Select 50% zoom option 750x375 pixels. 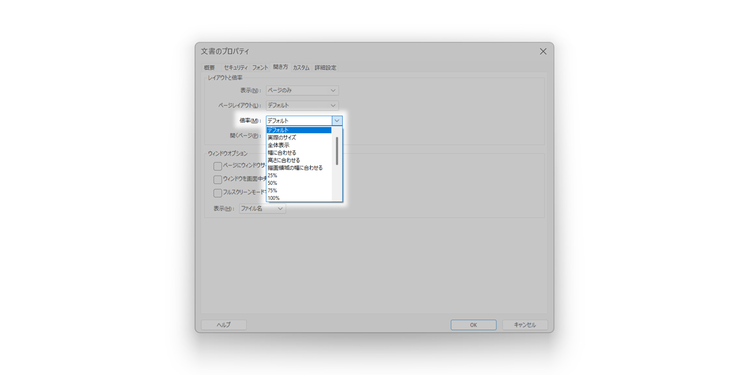tap(299, 183)
